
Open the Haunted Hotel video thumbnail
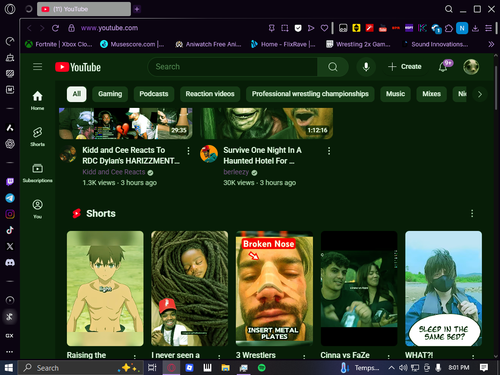click(x=267, y=123)
